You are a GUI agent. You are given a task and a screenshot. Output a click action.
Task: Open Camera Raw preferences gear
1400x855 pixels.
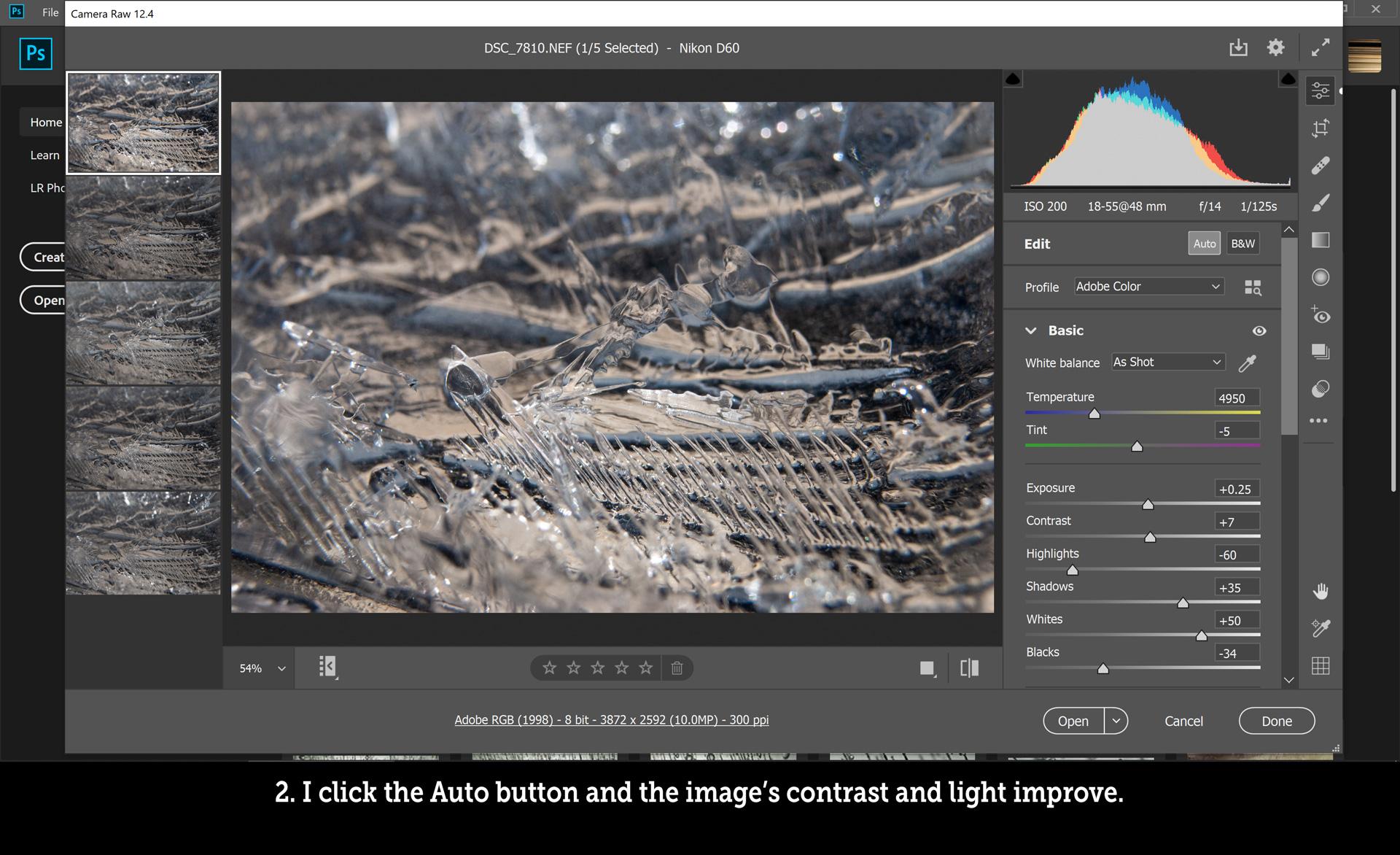pos(1275,47)
